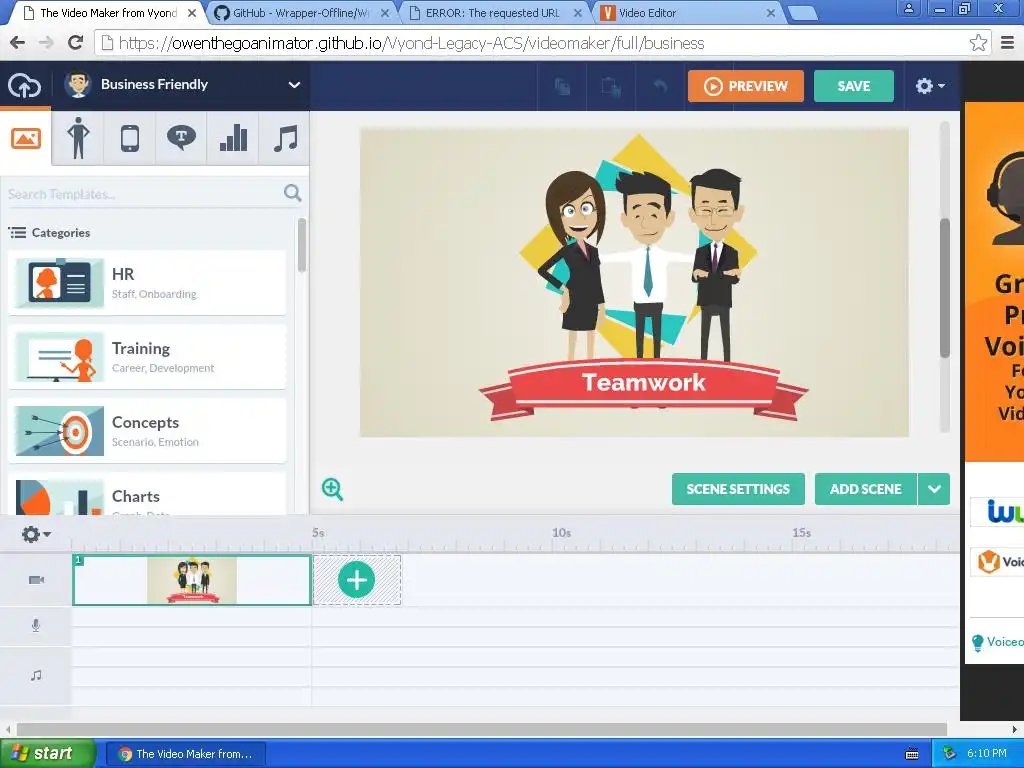Open the Text speech bubble tab
Viewport: 1024px width, 768px height.
pyautogui.click(x=181, y=138)
